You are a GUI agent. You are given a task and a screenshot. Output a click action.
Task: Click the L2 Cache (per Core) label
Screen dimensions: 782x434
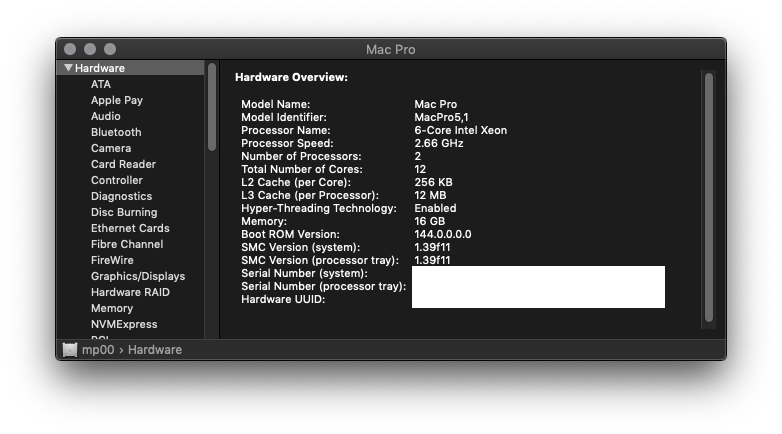click(296, 182)
